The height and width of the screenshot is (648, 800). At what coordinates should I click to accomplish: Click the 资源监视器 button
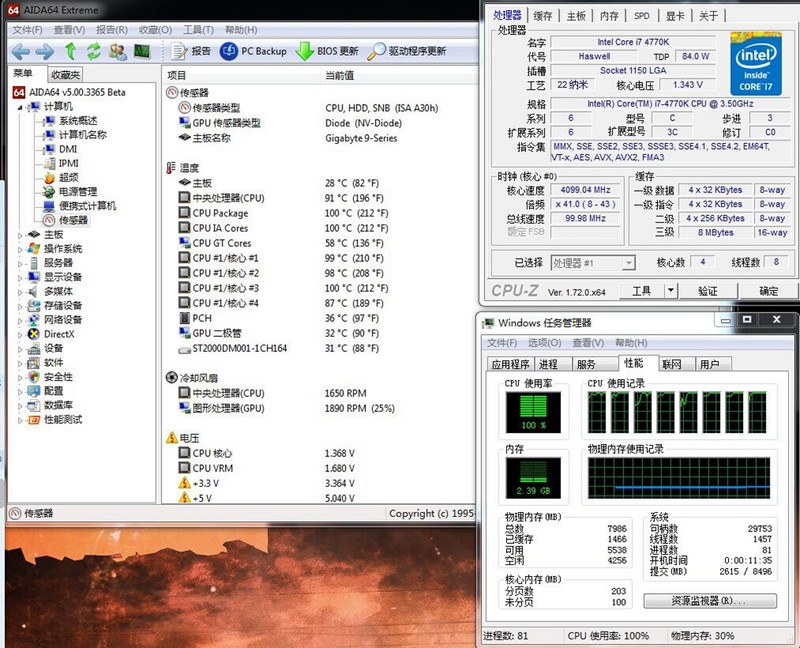pos(709,601)
